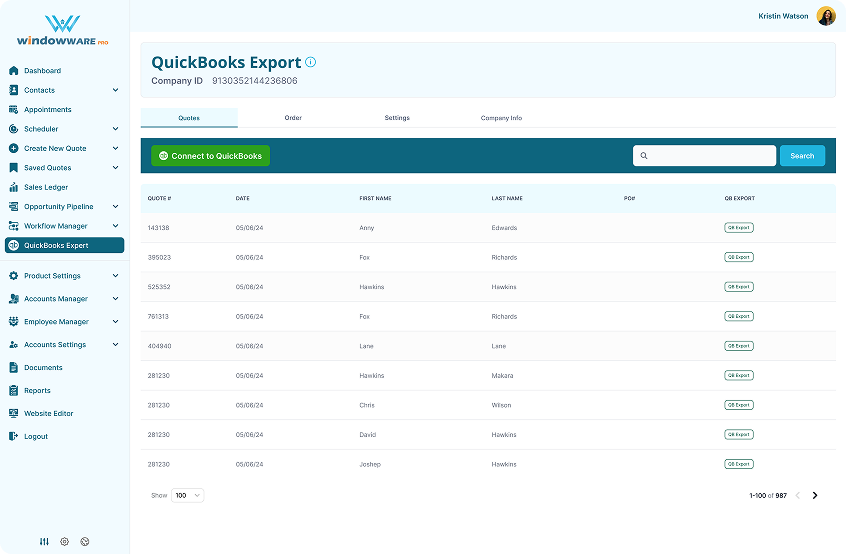Click the QuickBooks Export sidebar icon
Viewport: 846px width, 554px height.
tap(14, 245)
